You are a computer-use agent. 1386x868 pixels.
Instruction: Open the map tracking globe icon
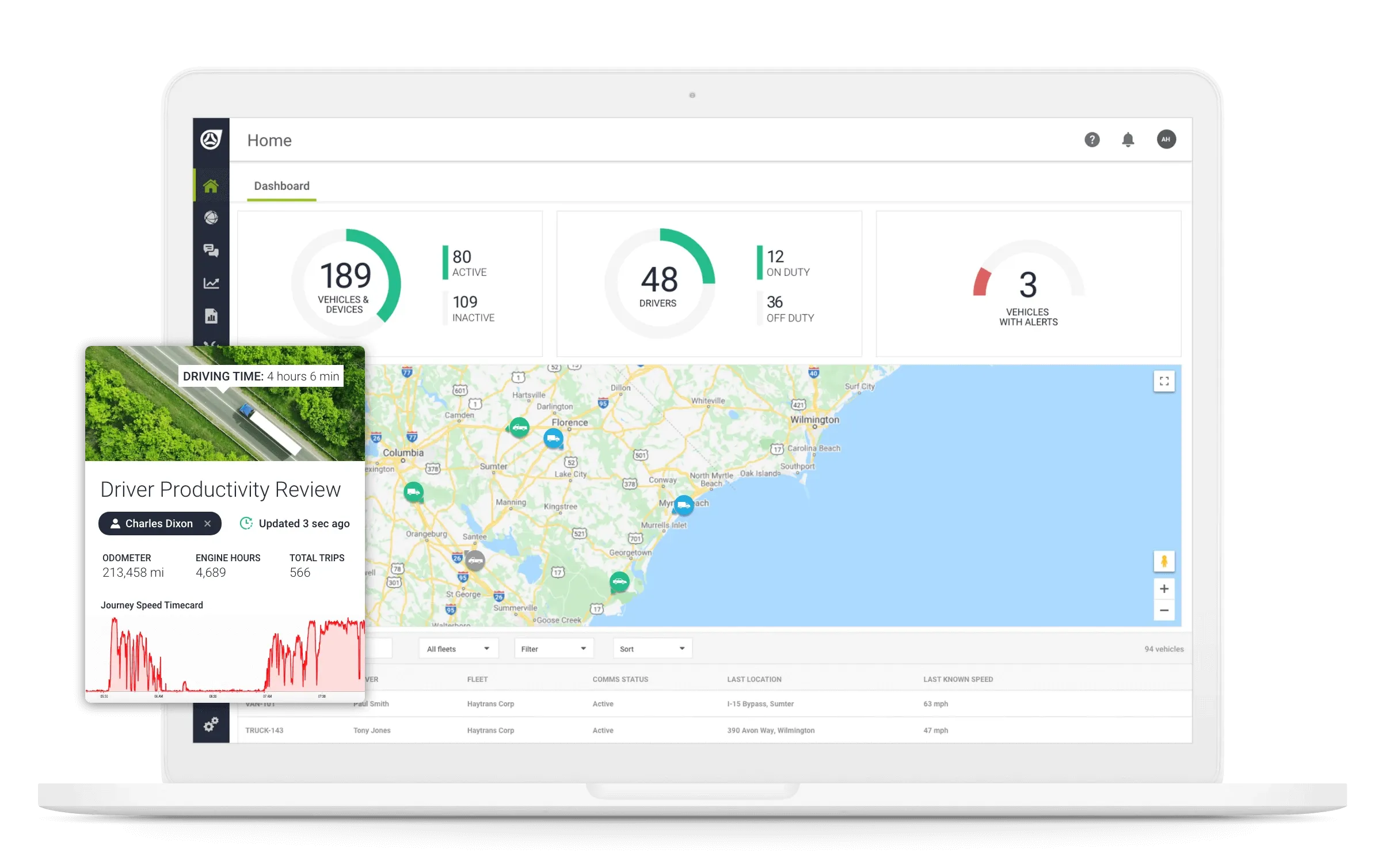coord(211,218)
